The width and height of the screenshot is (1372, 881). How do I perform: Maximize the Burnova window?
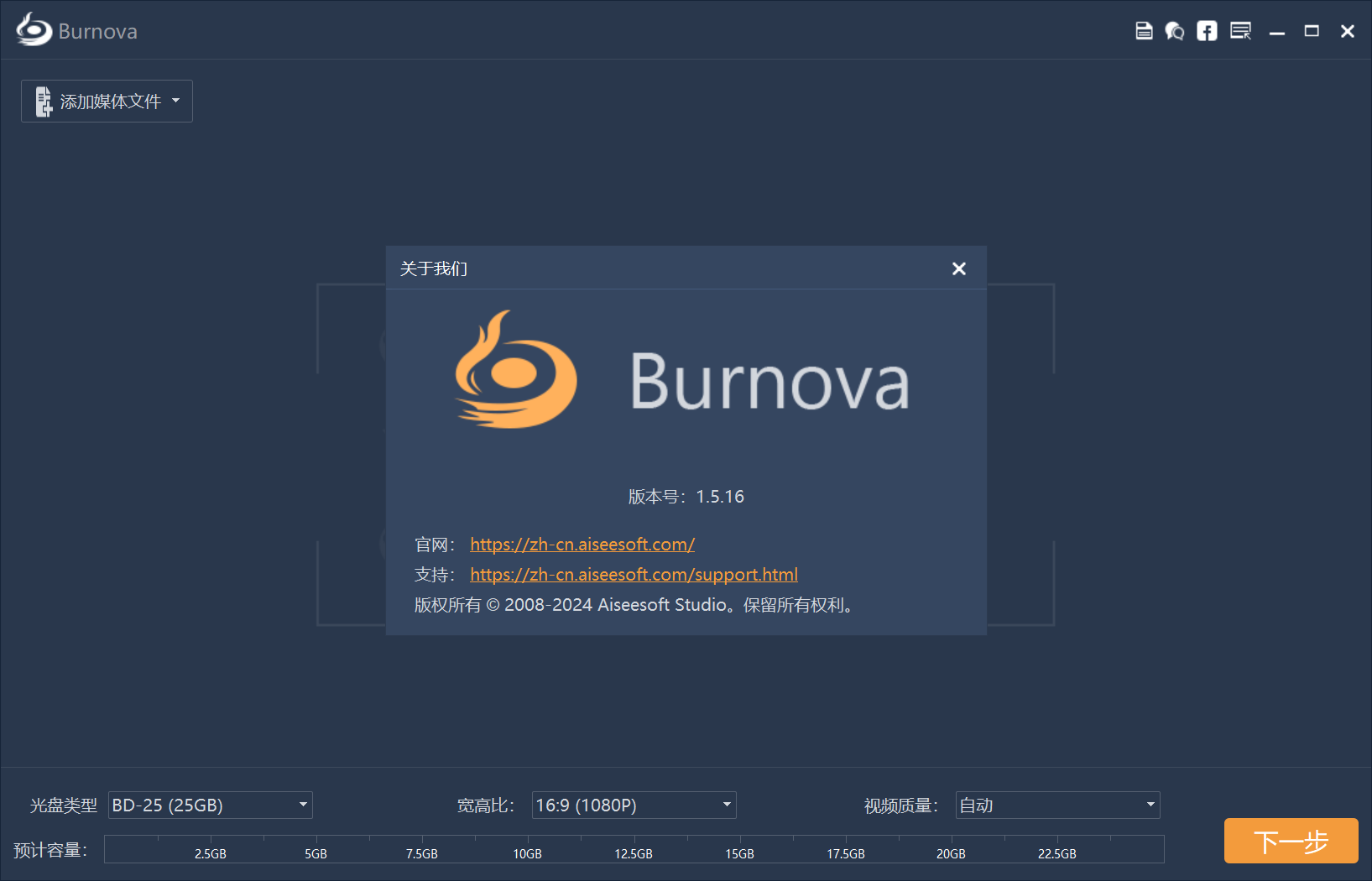click(x=1312, y=31)
